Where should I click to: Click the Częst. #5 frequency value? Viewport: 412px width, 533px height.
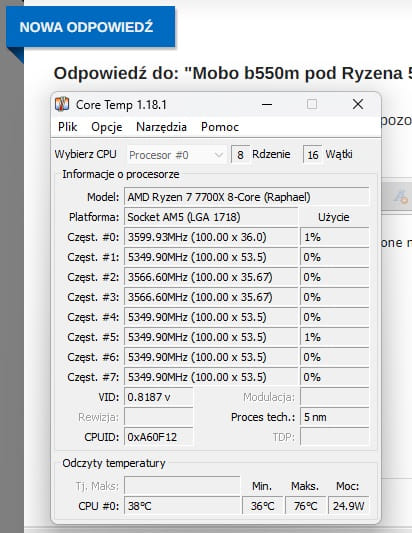tap(211, 337)
